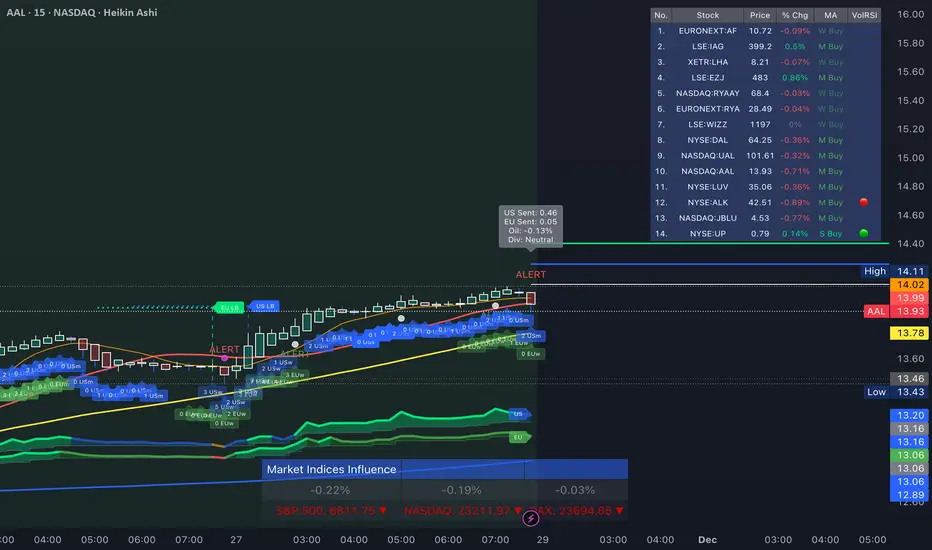
Task: Click the green VolRSI dot for NYSE:UP
Action: coord(864,233)
